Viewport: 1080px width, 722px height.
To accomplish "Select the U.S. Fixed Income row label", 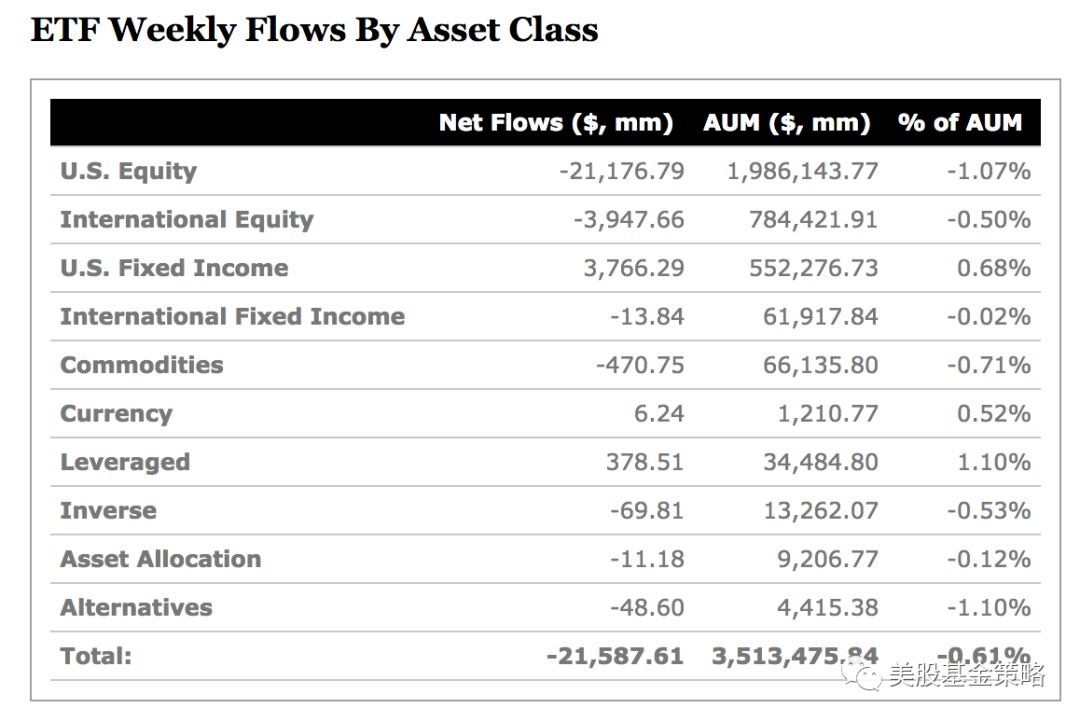I will pyautogui.click(x=174, y=268).
